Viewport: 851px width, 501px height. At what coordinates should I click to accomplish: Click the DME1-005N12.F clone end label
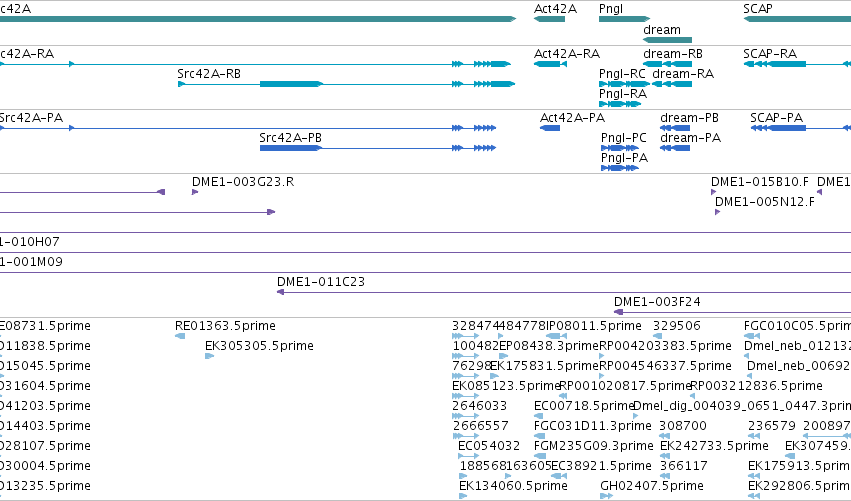(765, 202)
